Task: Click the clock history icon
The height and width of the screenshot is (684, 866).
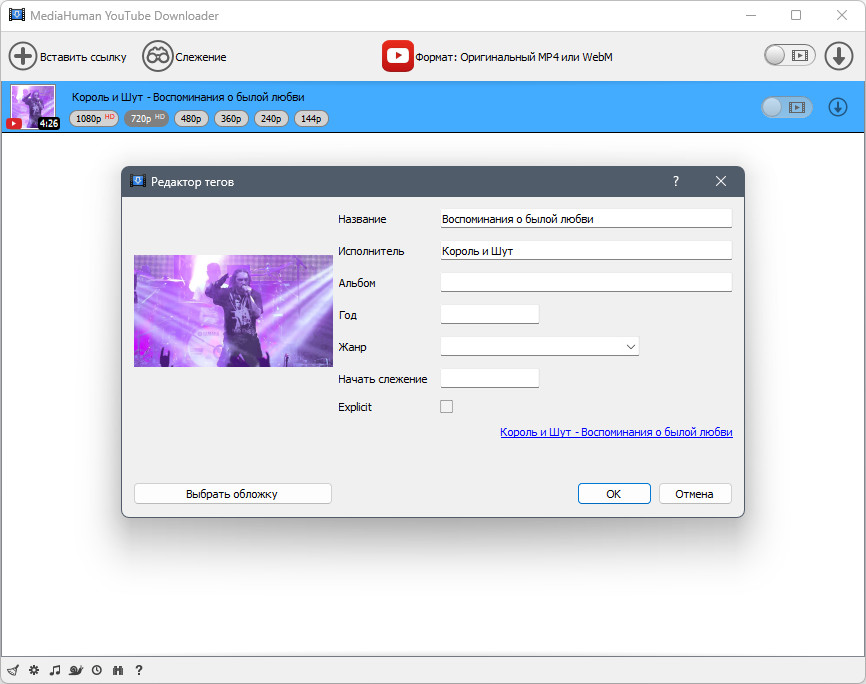Action: pos(97,670)
